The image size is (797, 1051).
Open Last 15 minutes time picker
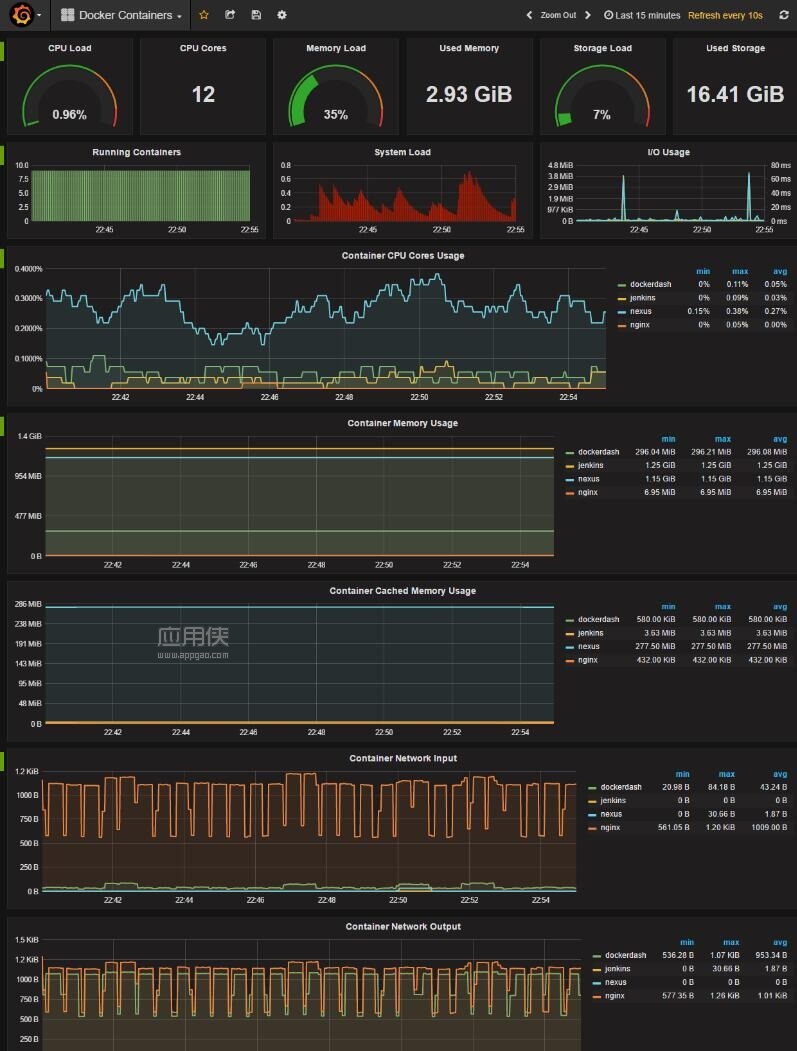tap(642, 15)
